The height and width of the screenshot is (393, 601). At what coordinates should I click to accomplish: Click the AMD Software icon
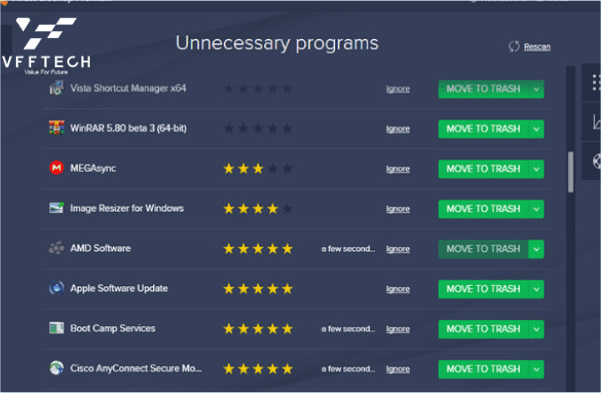pyautogui.click(x=56, y=248)
